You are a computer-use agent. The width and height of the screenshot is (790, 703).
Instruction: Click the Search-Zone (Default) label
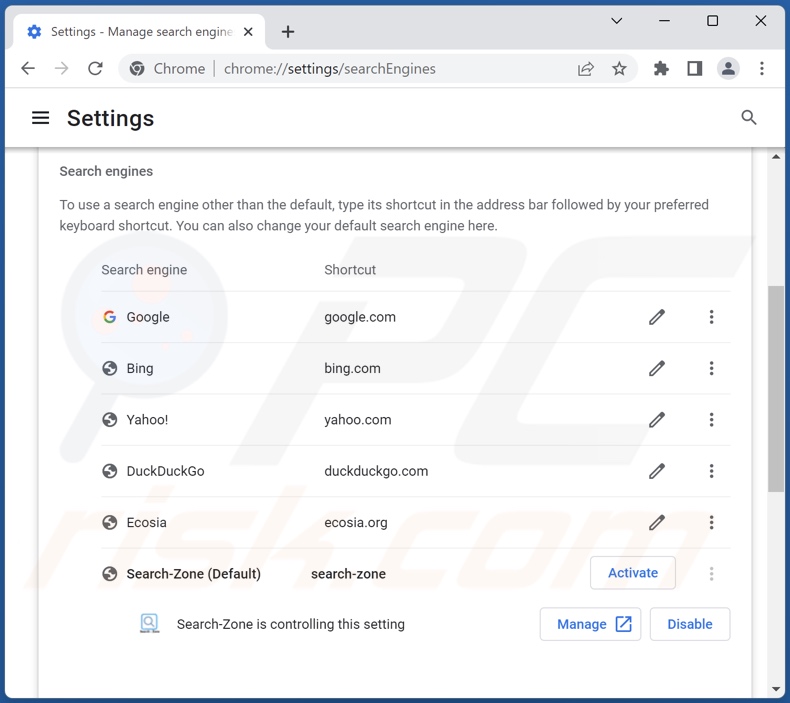(193, 573)
